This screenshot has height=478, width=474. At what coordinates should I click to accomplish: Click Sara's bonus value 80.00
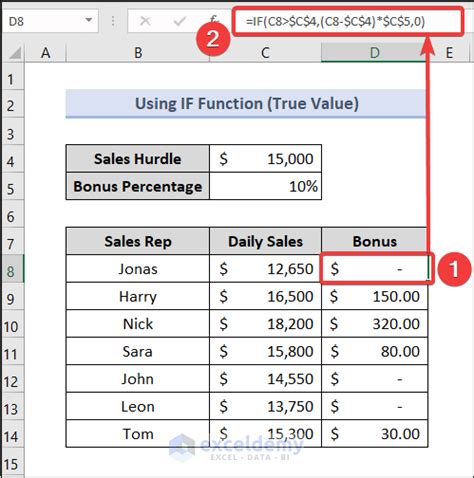coord(374,351)
